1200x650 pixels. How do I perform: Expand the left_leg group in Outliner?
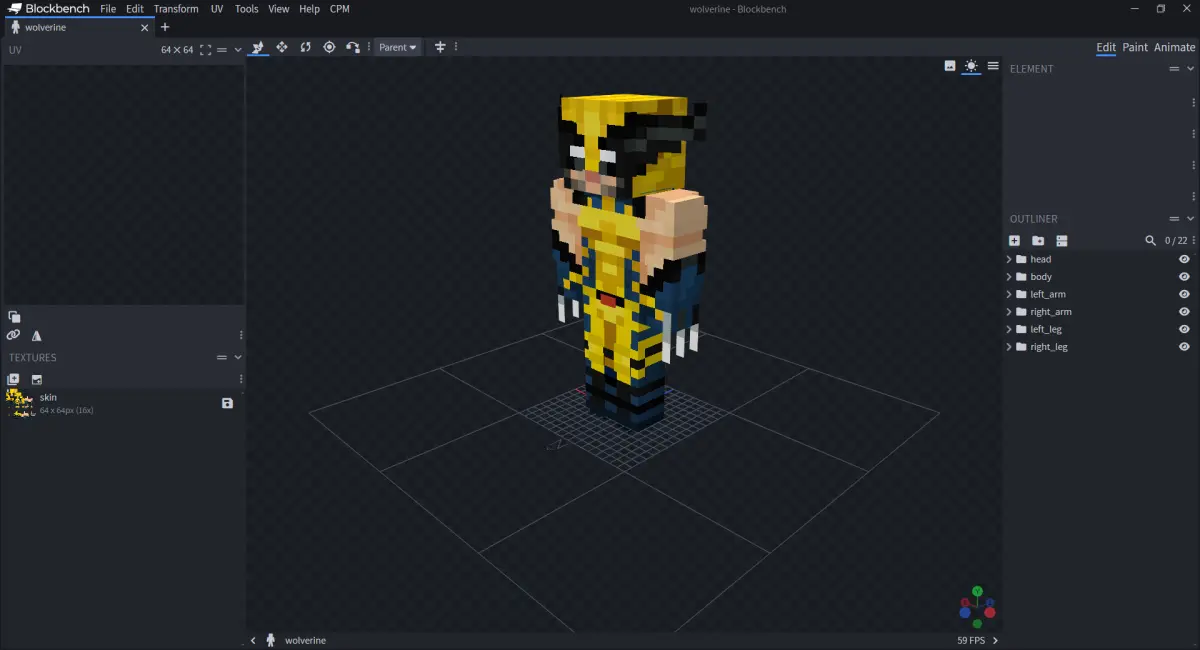pos(1009,329)
